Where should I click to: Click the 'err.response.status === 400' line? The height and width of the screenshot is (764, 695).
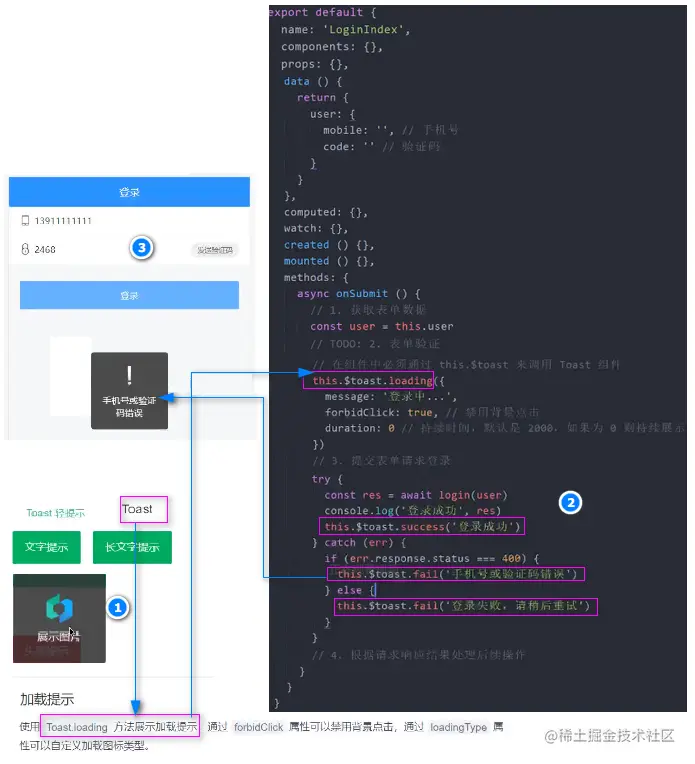point(432,558)
